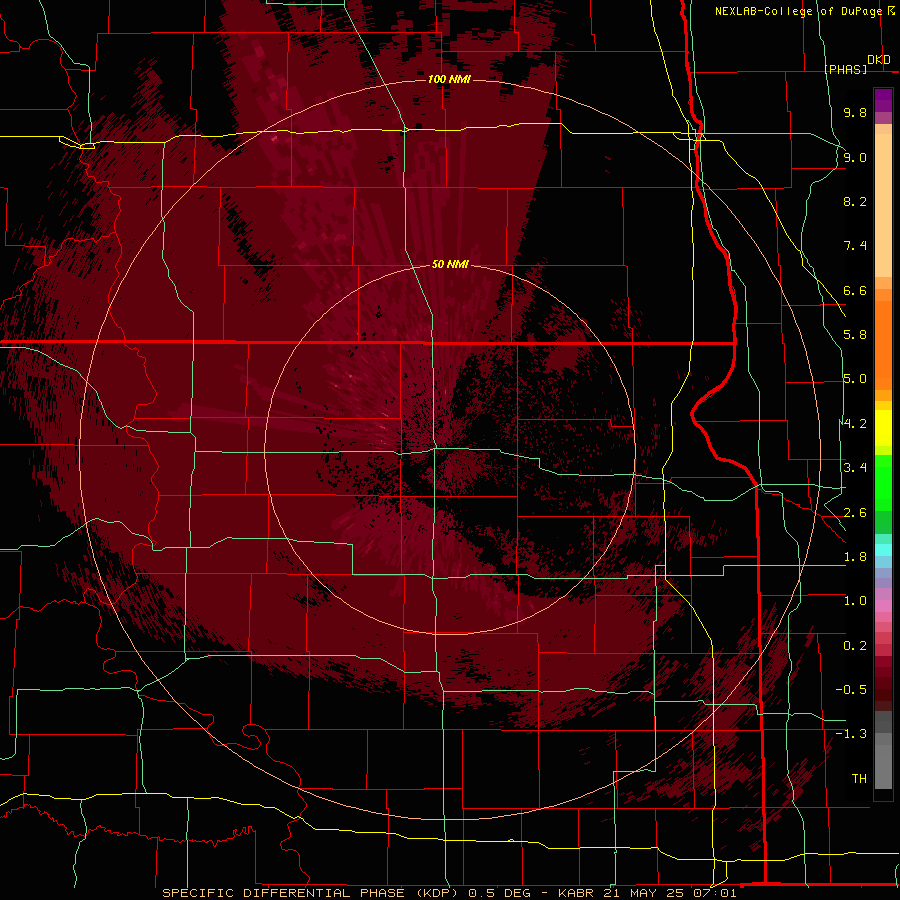Click the [PHAS] legend heading
The image size is (900, 900).
point(845,69)
